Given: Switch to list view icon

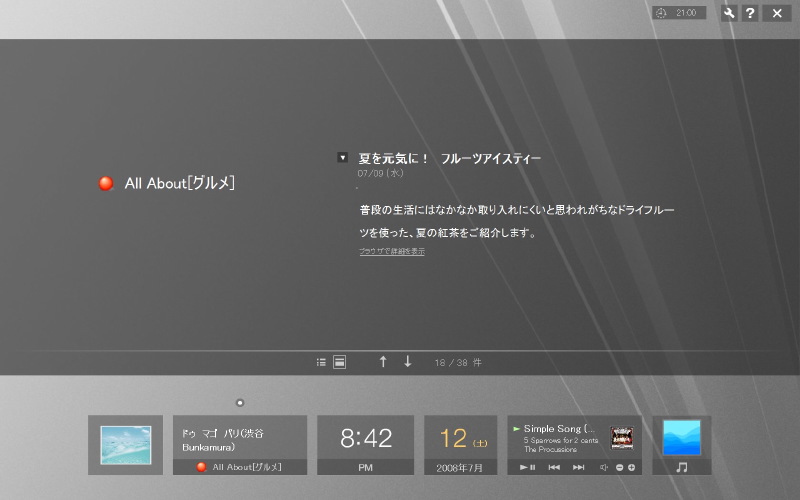Looking at the screenshot, I should click(321, 362).
